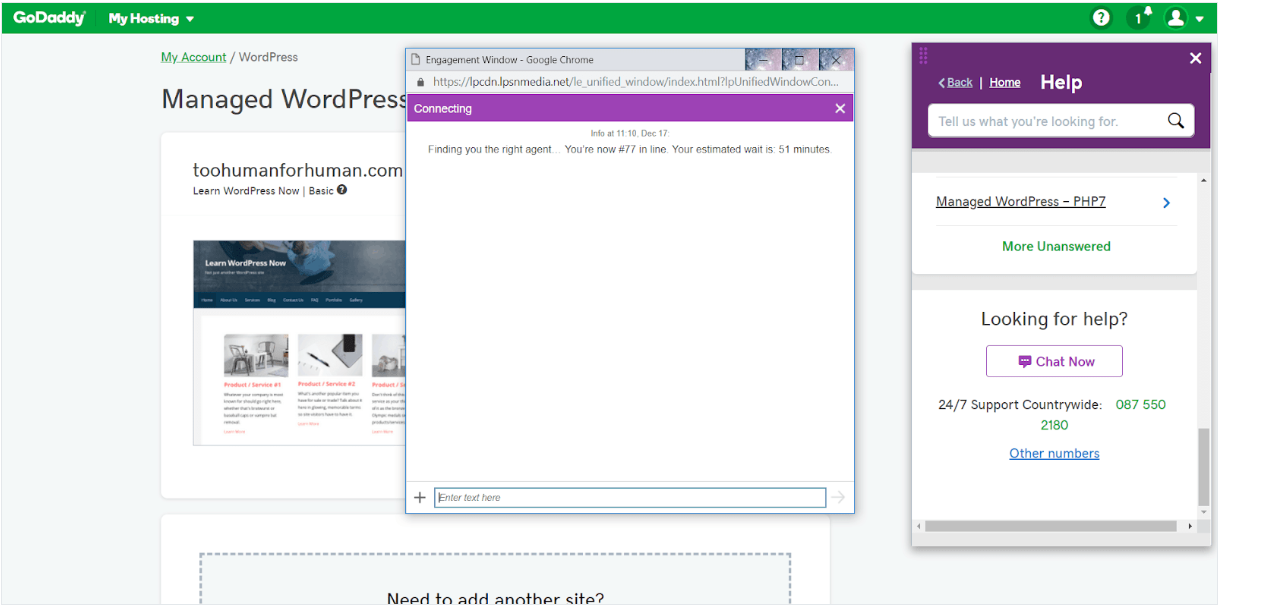
Task: Click the Basic plan info icon
Action: pyautogui.click(x=342, y=190)
